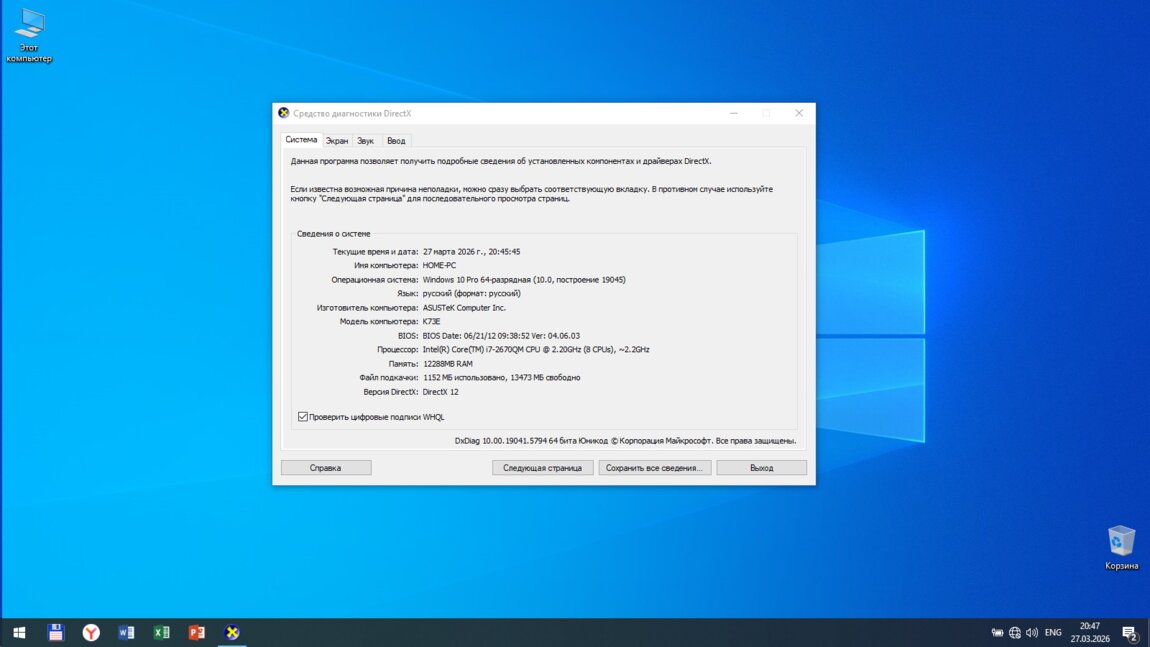Open the network globe tray icon
Image resolution: width=1150 pixels, height=647 pixels.
1015,633
